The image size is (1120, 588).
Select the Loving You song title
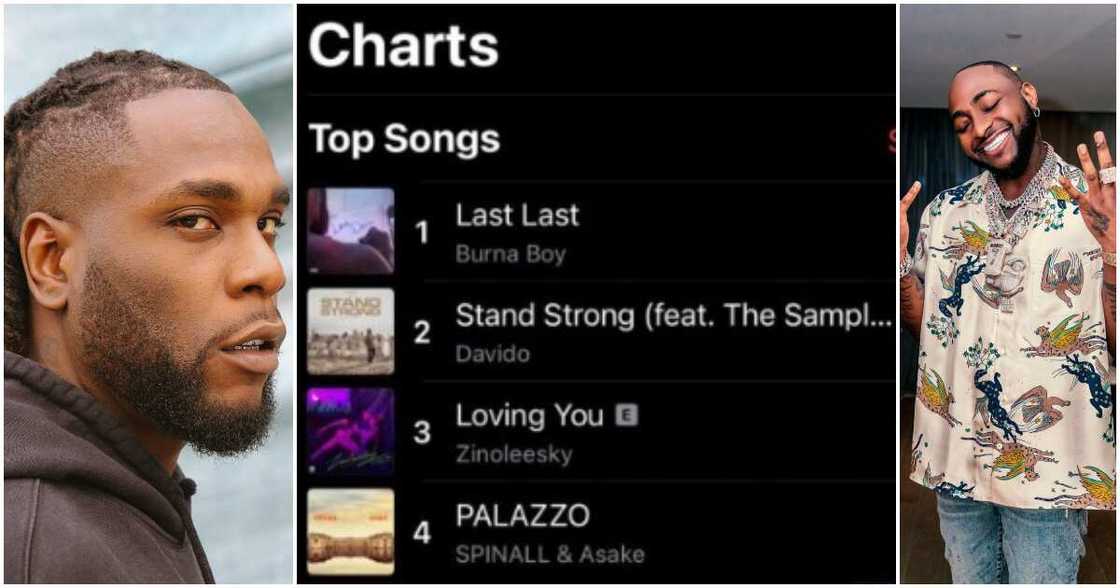pyautogui.click(x=529, y=416)
